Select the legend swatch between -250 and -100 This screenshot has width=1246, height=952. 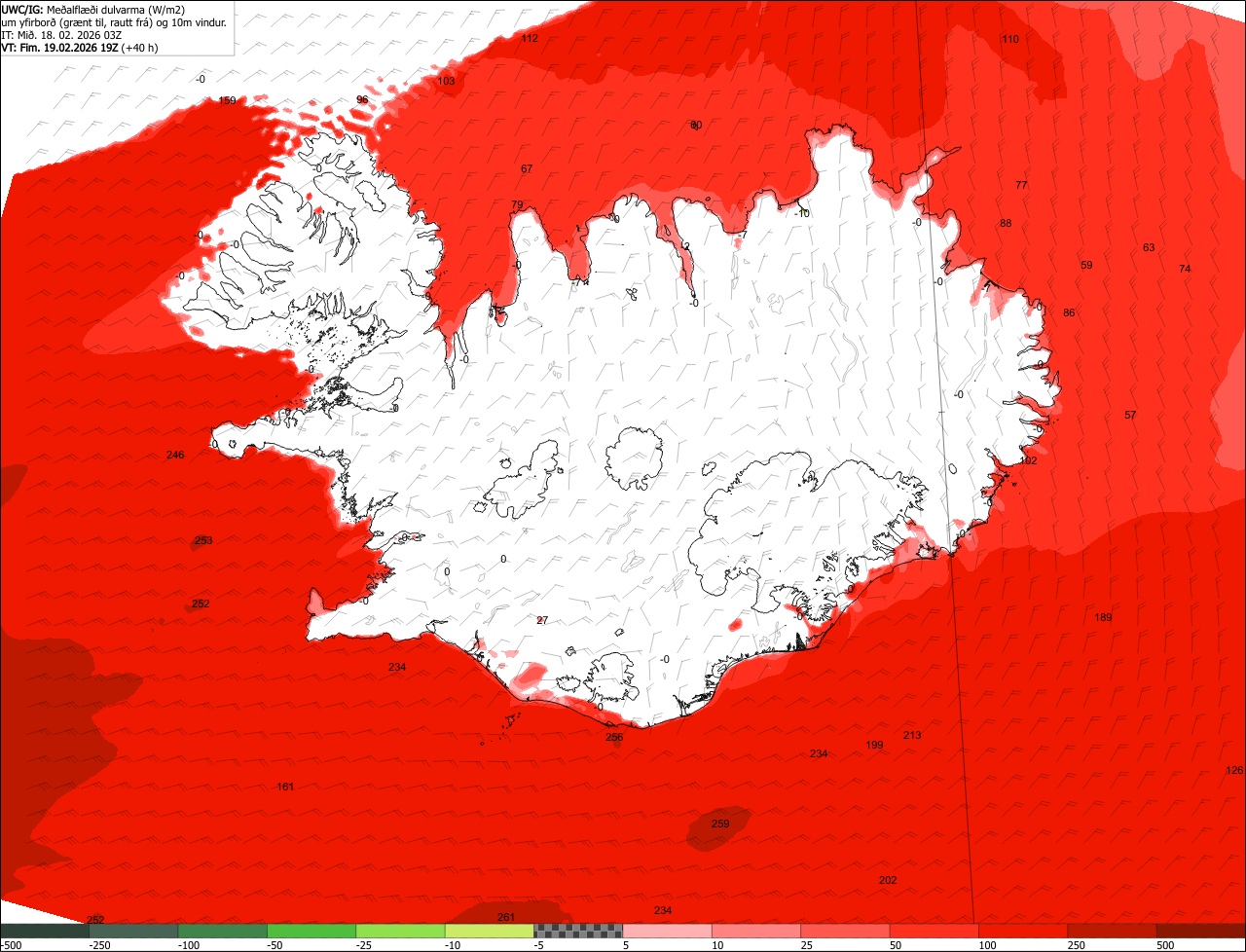(x=133, y=931)
